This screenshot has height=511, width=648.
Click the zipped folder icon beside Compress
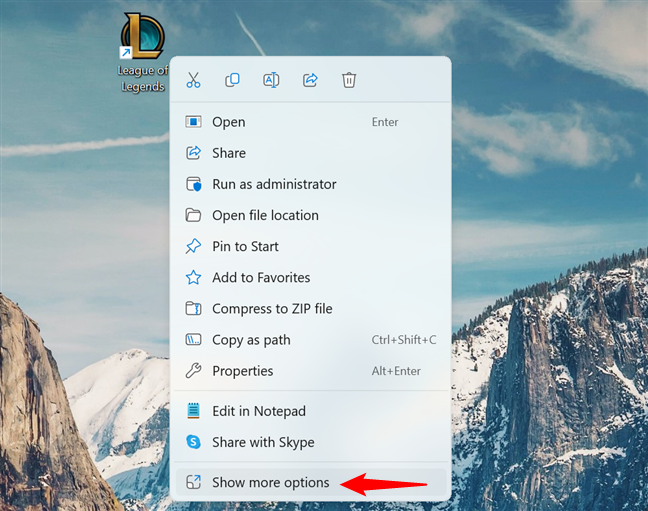point(193,309)
